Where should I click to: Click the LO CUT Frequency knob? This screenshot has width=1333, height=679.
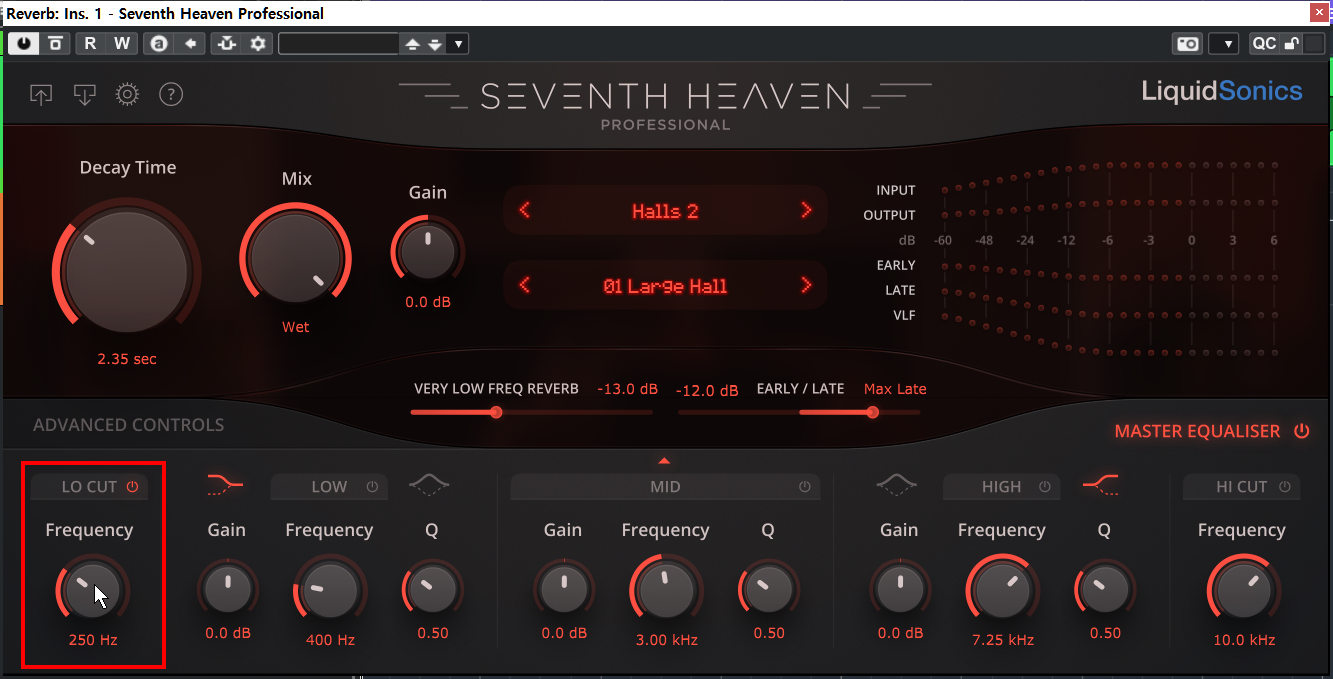tap(90, 591)
